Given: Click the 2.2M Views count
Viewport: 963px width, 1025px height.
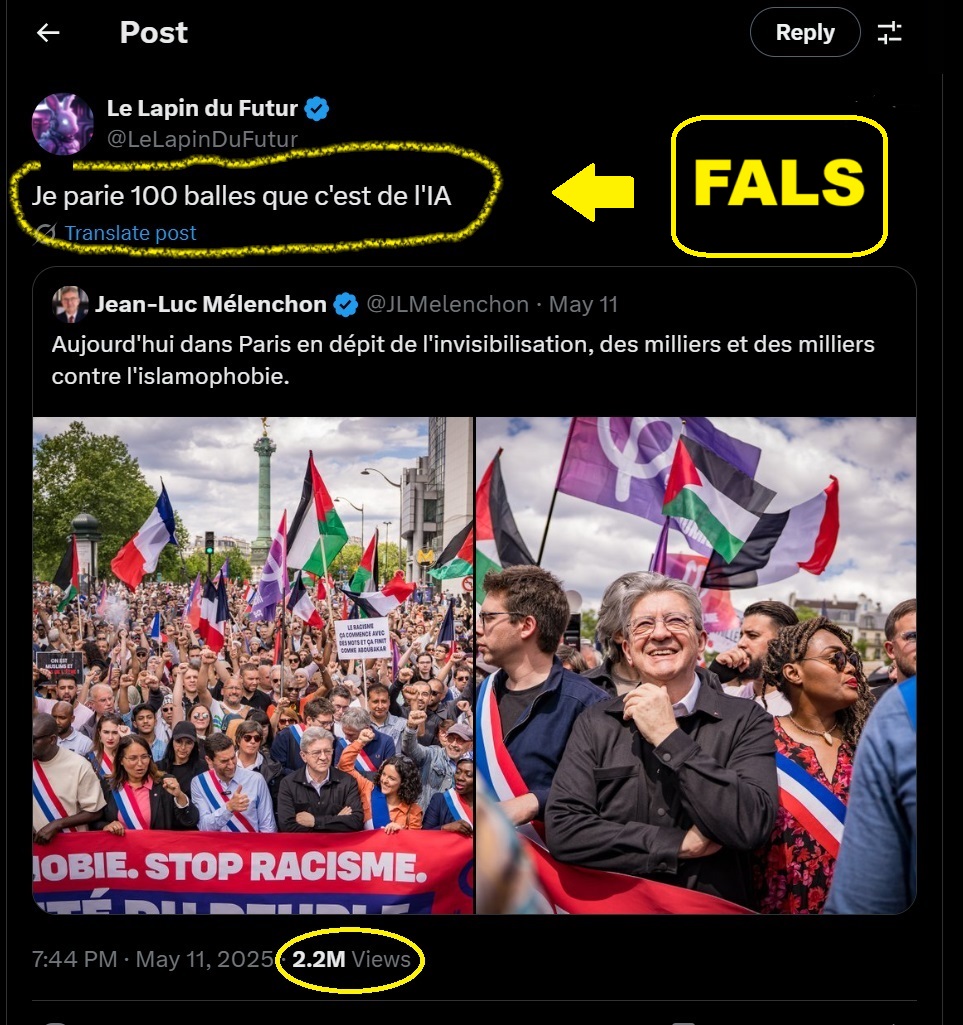Looking at the screenshot, I should tap(351, 959).
